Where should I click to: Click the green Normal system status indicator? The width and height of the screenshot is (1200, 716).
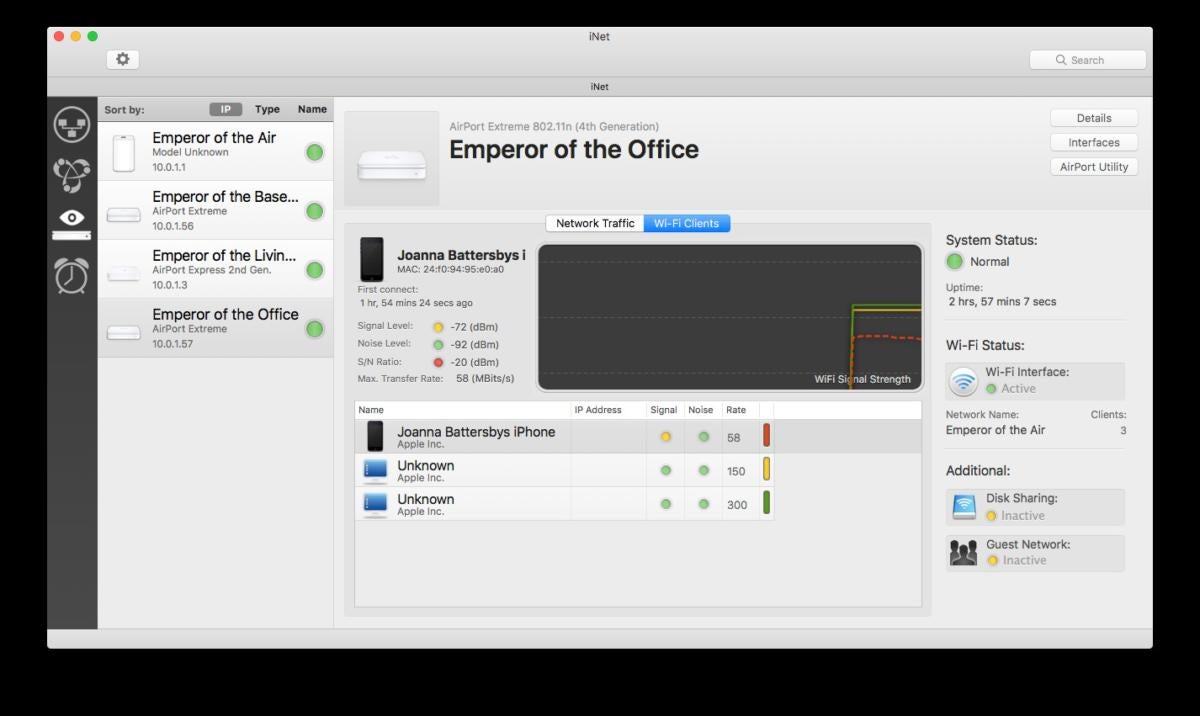point(955,262)
